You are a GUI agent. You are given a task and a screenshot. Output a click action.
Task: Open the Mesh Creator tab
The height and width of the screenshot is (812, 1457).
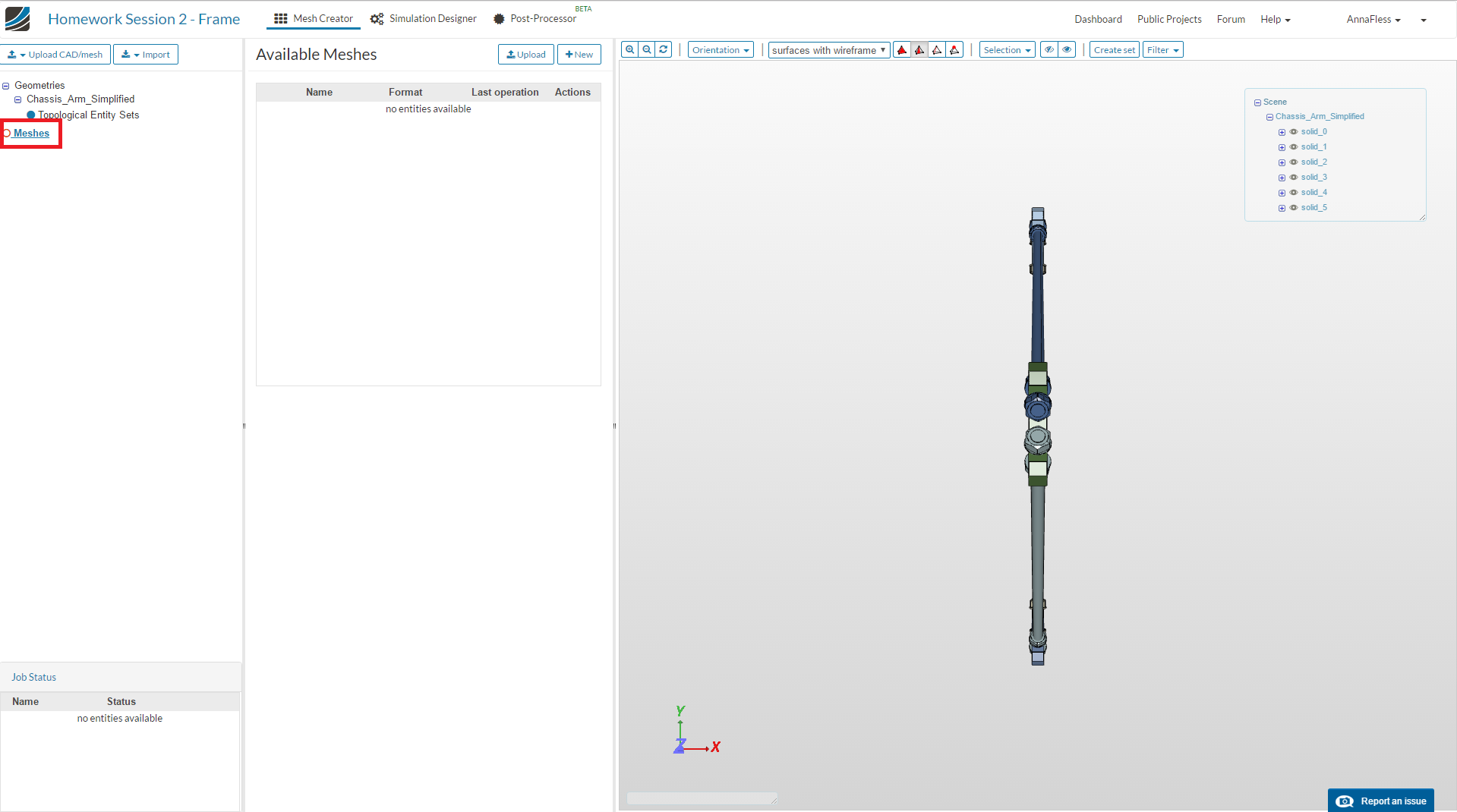[314, 19]
